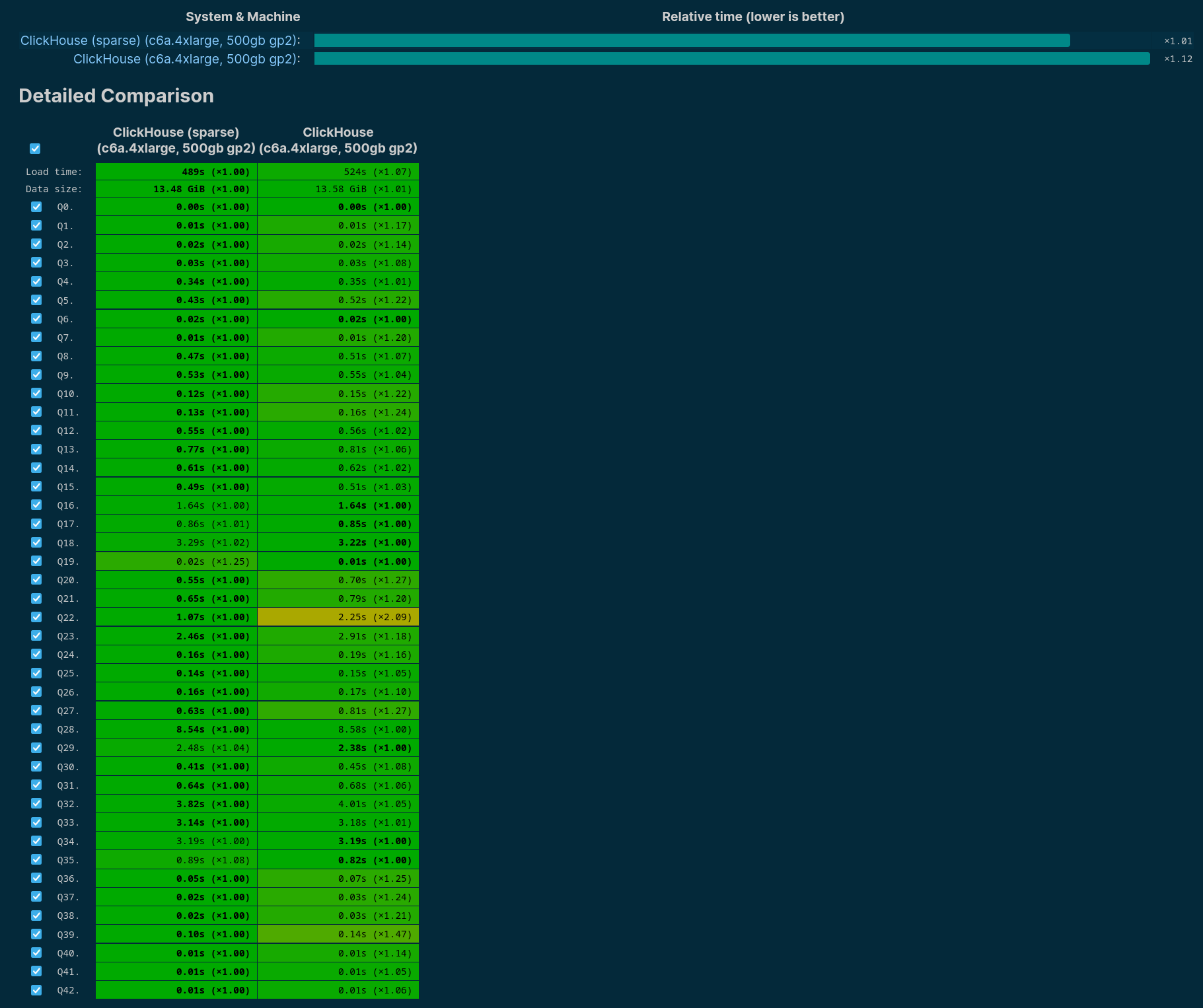Disable the Q39 query checkbox
This screenshot has height=1008, width=1203.
(x=36, y=934)
